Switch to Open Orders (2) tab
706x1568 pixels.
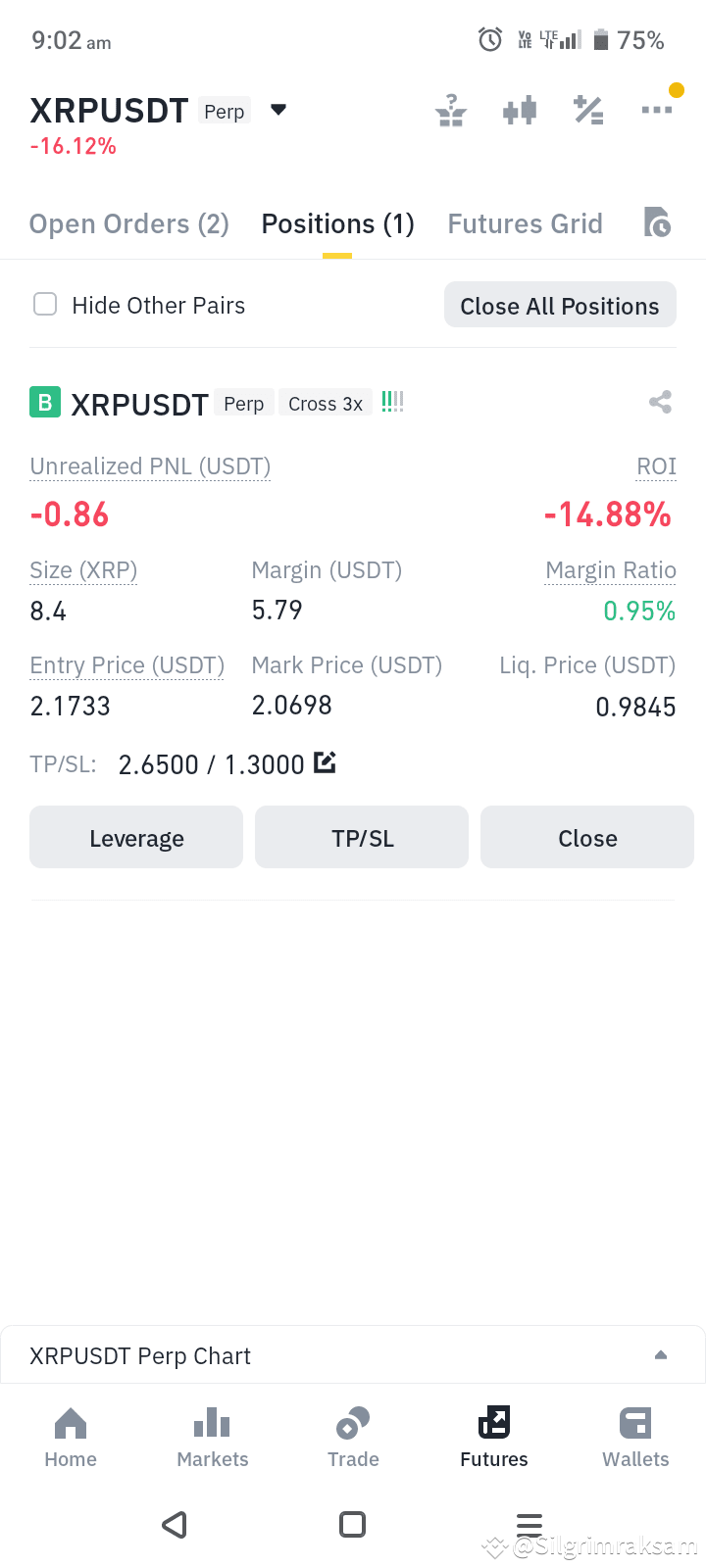[129, 223]
